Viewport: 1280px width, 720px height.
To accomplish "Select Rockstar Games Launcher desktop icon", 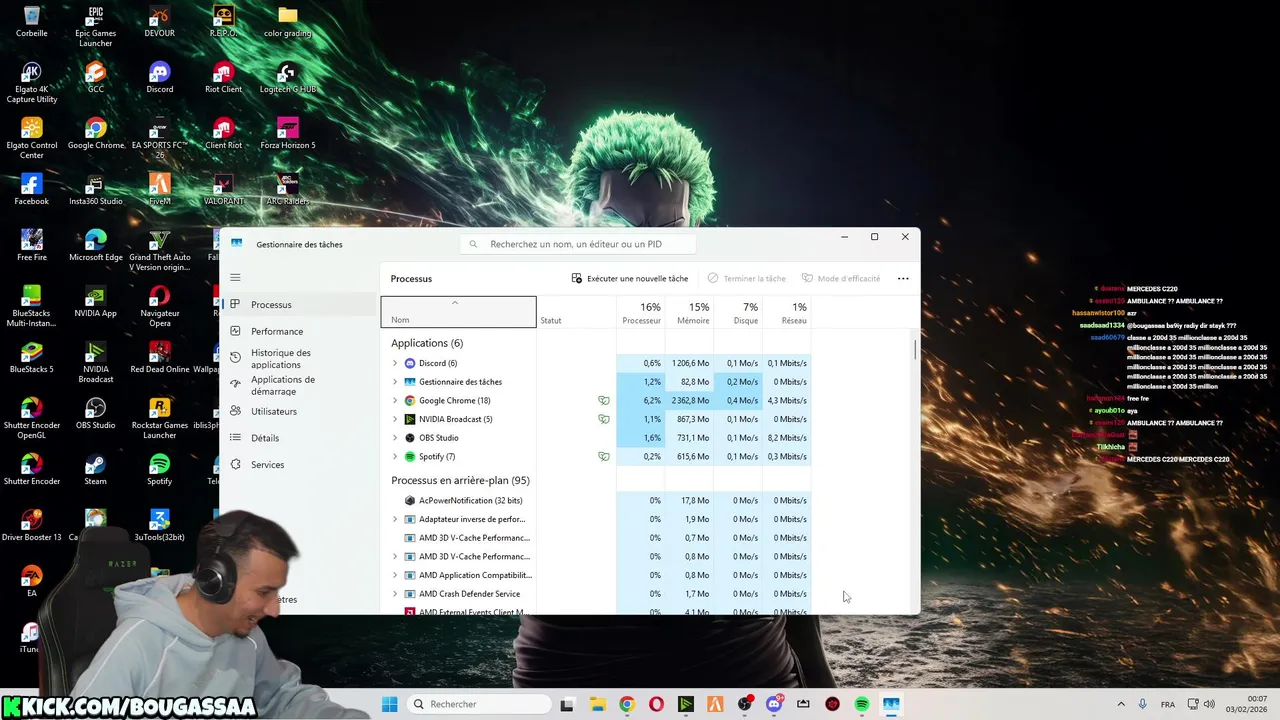I will (159, 418).
